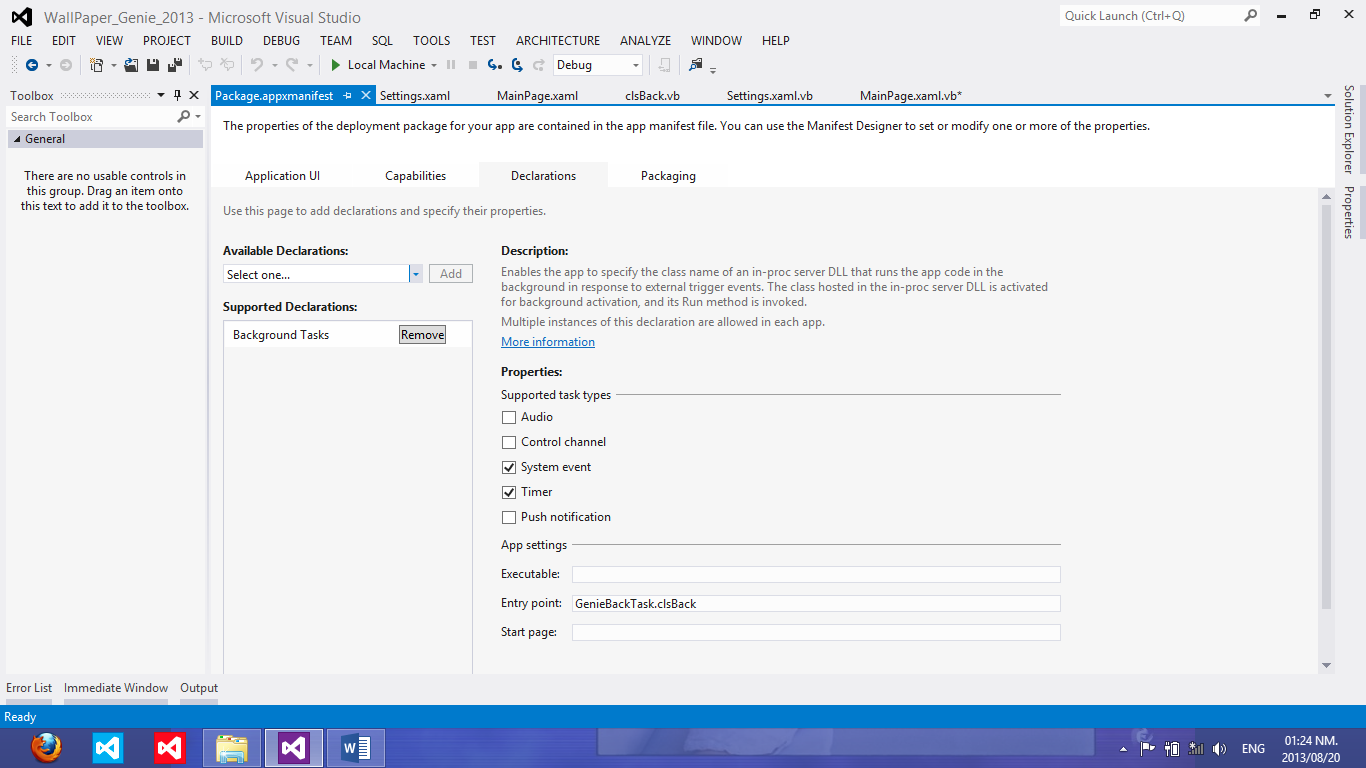Show hidden system tray icons

point(1123,748)
